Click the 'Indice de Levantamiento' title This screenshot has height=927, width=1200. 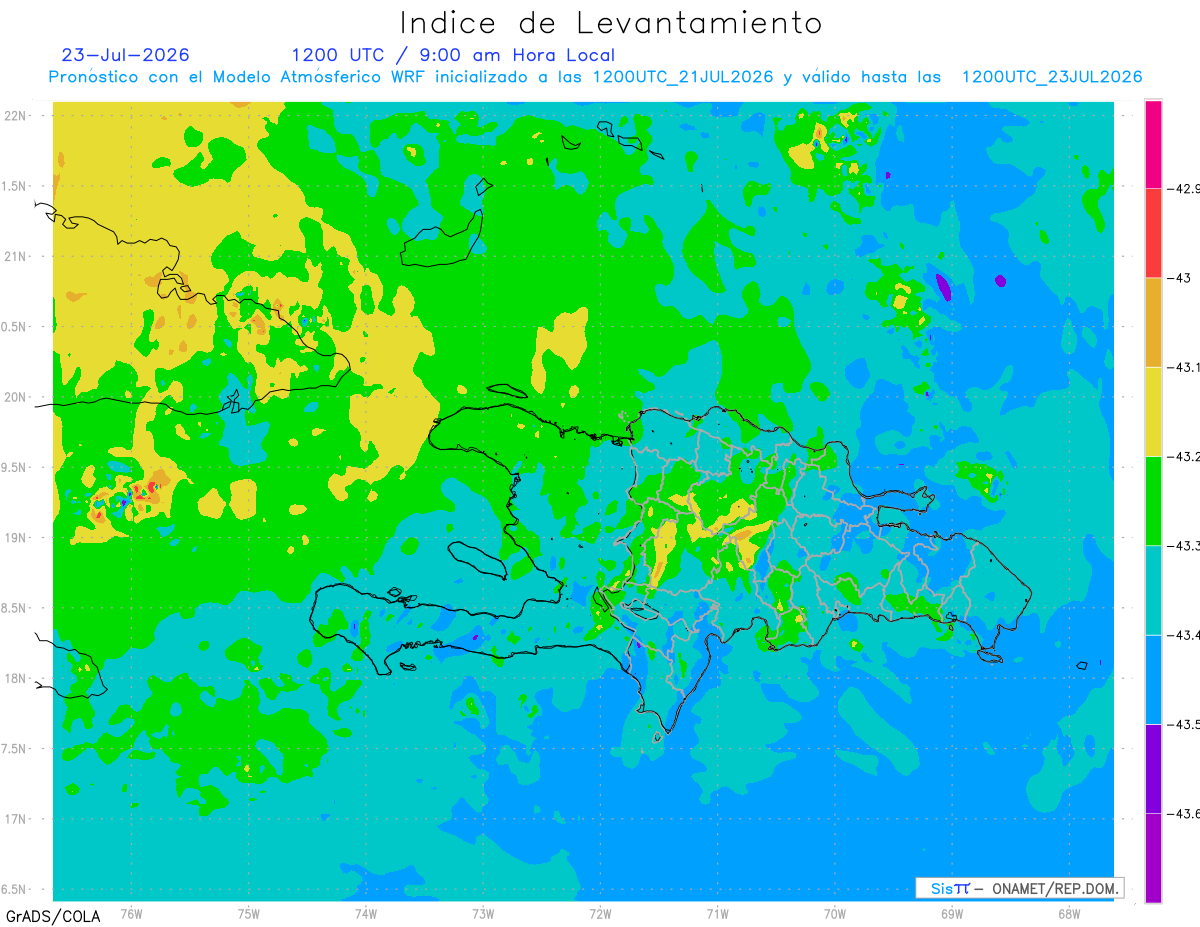[x=611, y=22]
